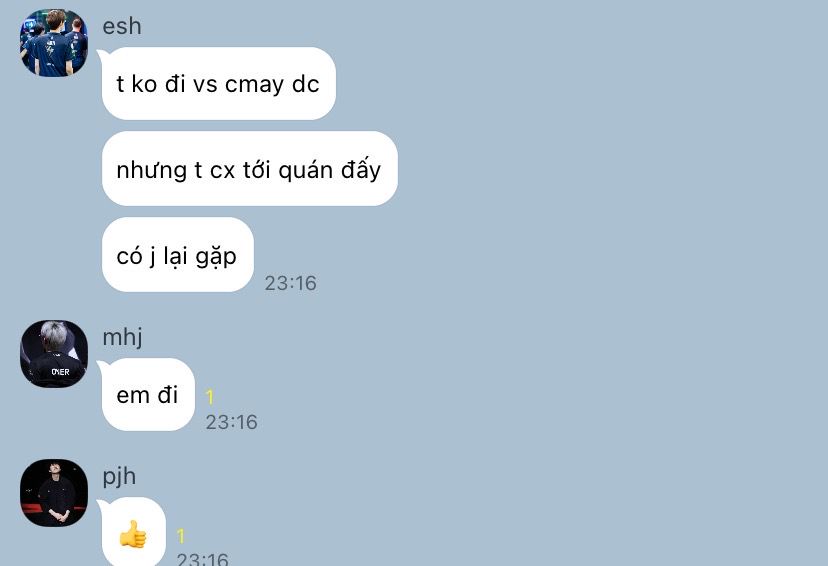828x566 pixels.
Task: Select message 't ko đi vs cmay dc'
Action: (219, 83)
